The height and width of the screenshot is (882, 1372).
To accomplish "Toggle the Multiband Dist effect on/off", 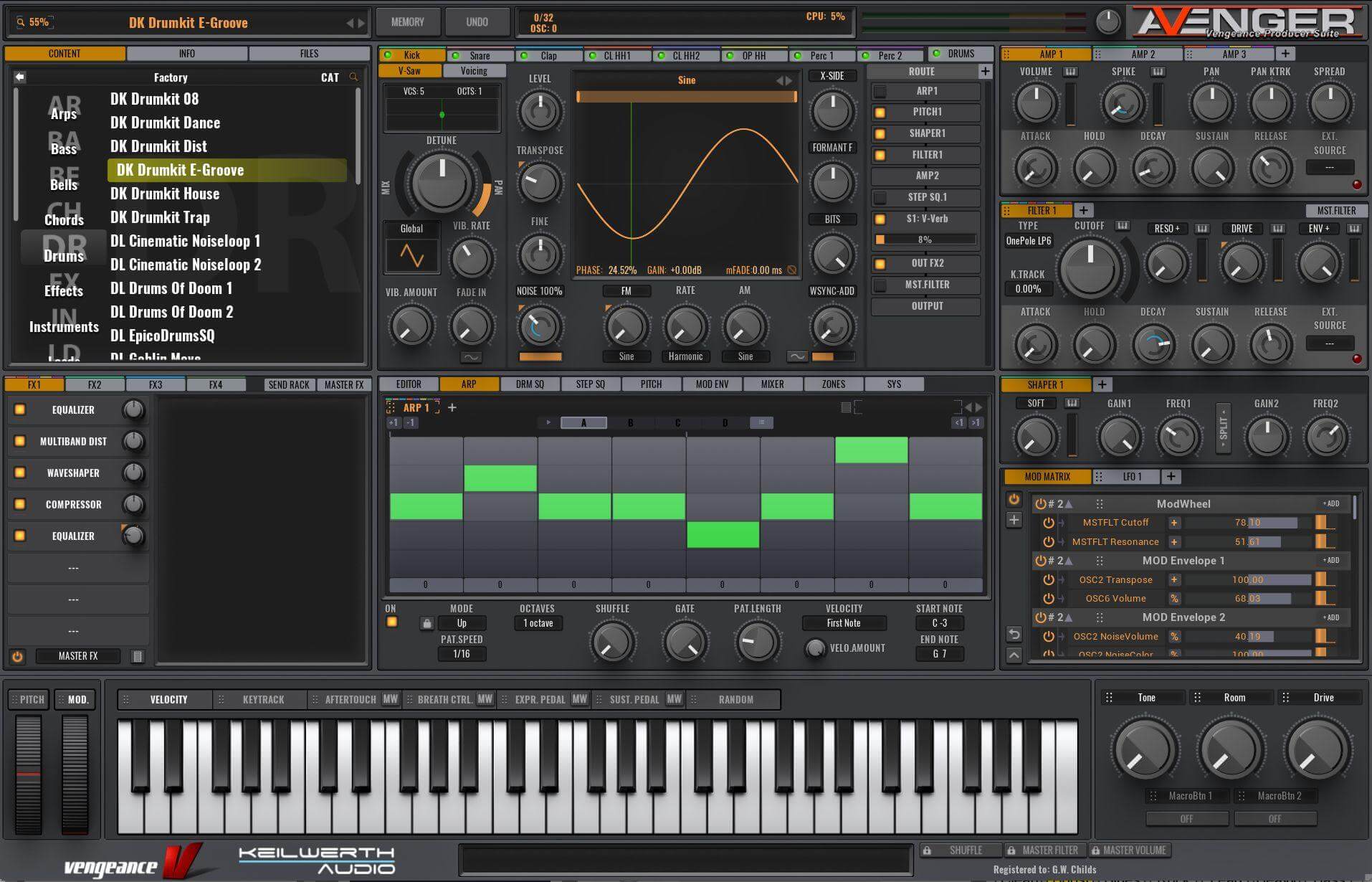I will click(x=20, y=441).
